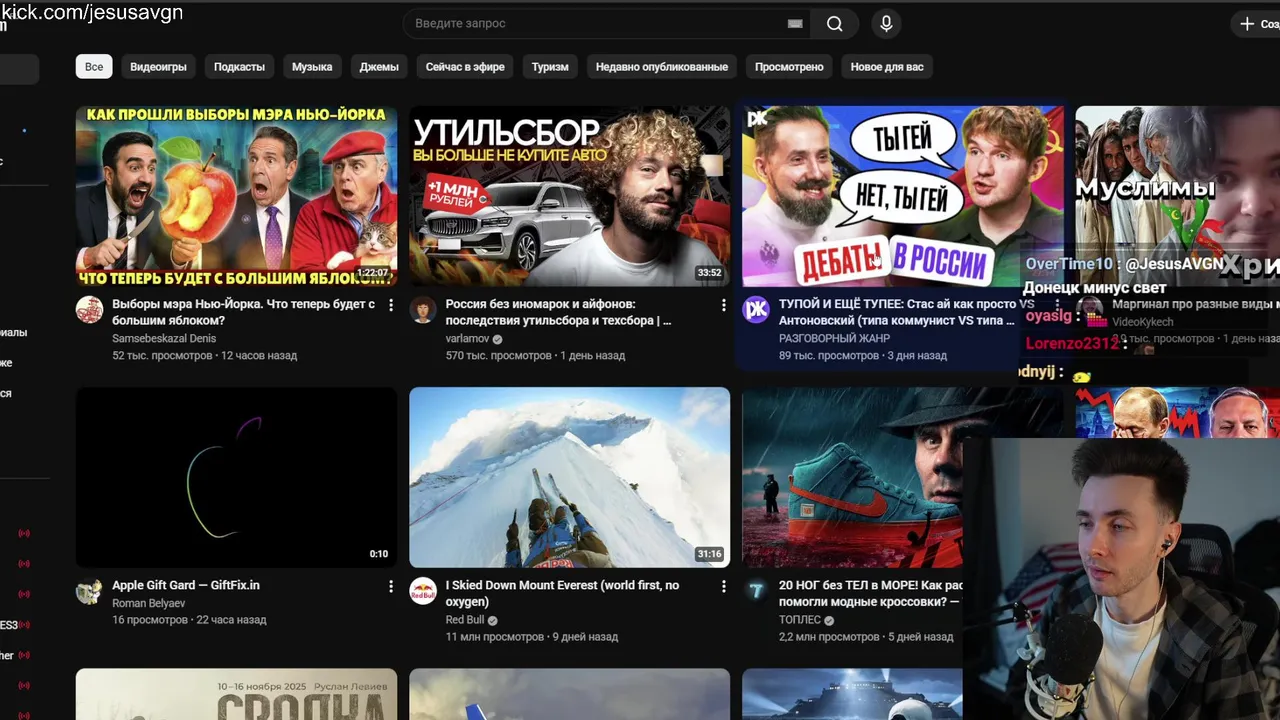Open menu for Выборы мэра Нью-Йорка video

click(x=391, y=305)
